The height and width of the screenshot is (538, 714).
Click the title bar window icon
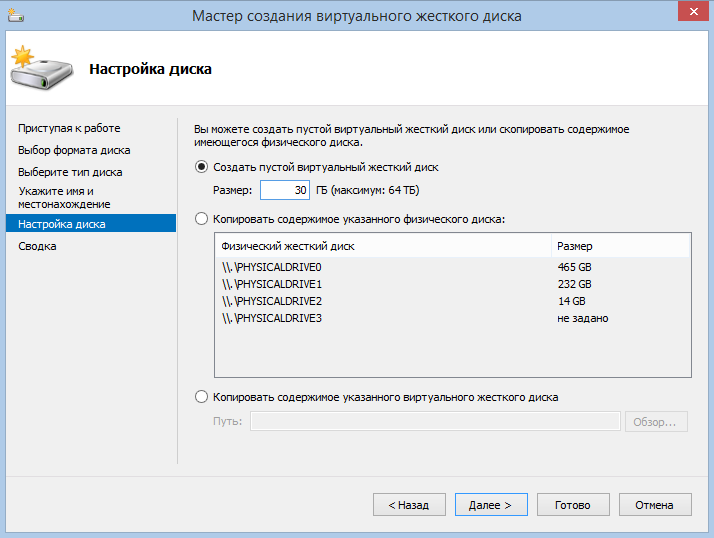(x=14, y=14)
